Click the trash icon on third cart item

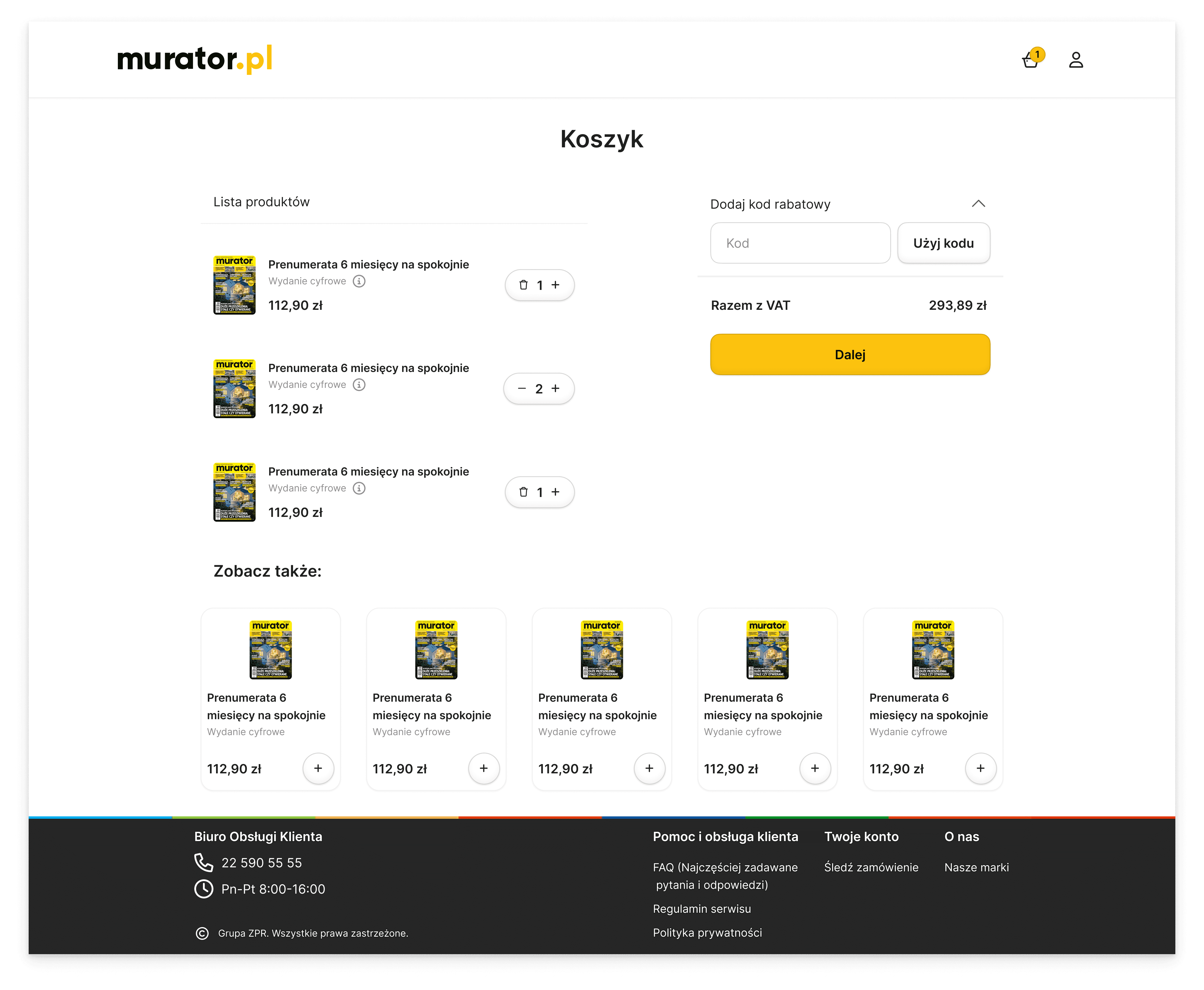tap(523, 492)
